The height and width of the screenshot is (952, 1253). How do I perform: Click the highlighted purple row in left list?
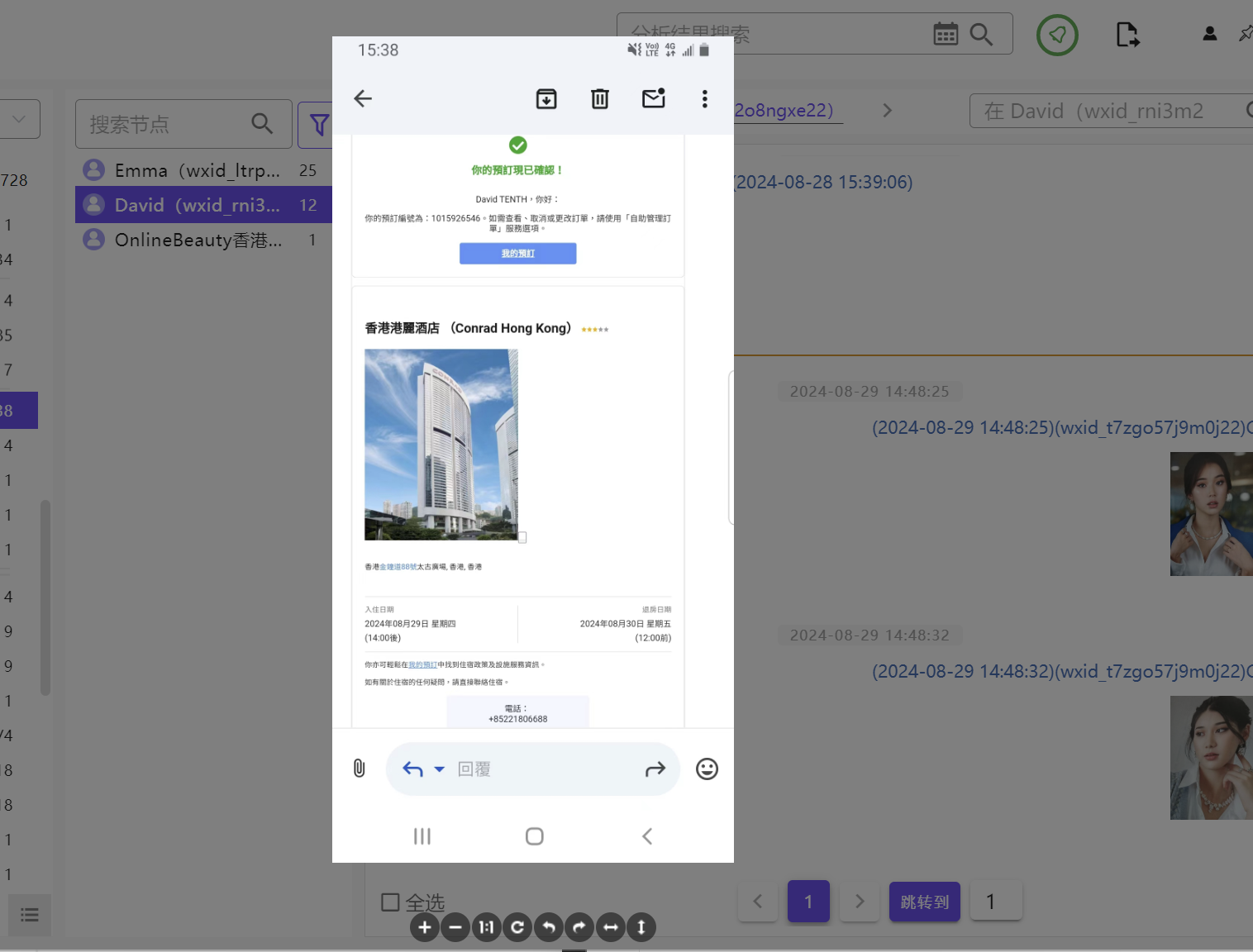[x=19, y=410]
